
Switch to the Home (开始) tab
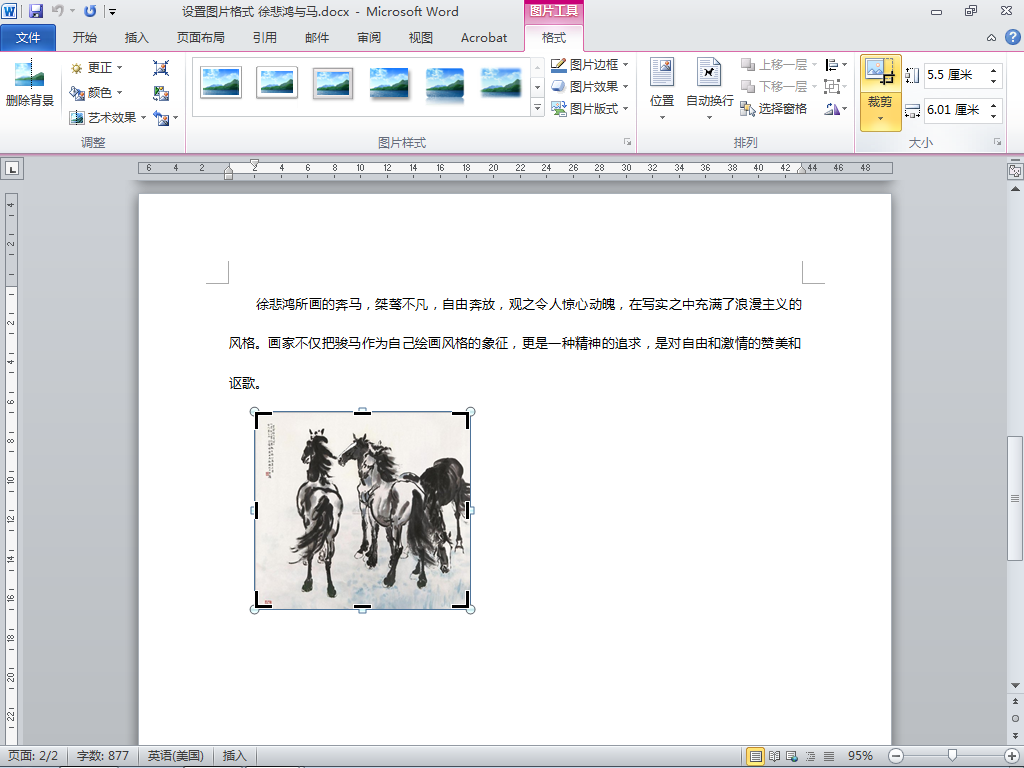pyautogui.click(x=85, y=38)
